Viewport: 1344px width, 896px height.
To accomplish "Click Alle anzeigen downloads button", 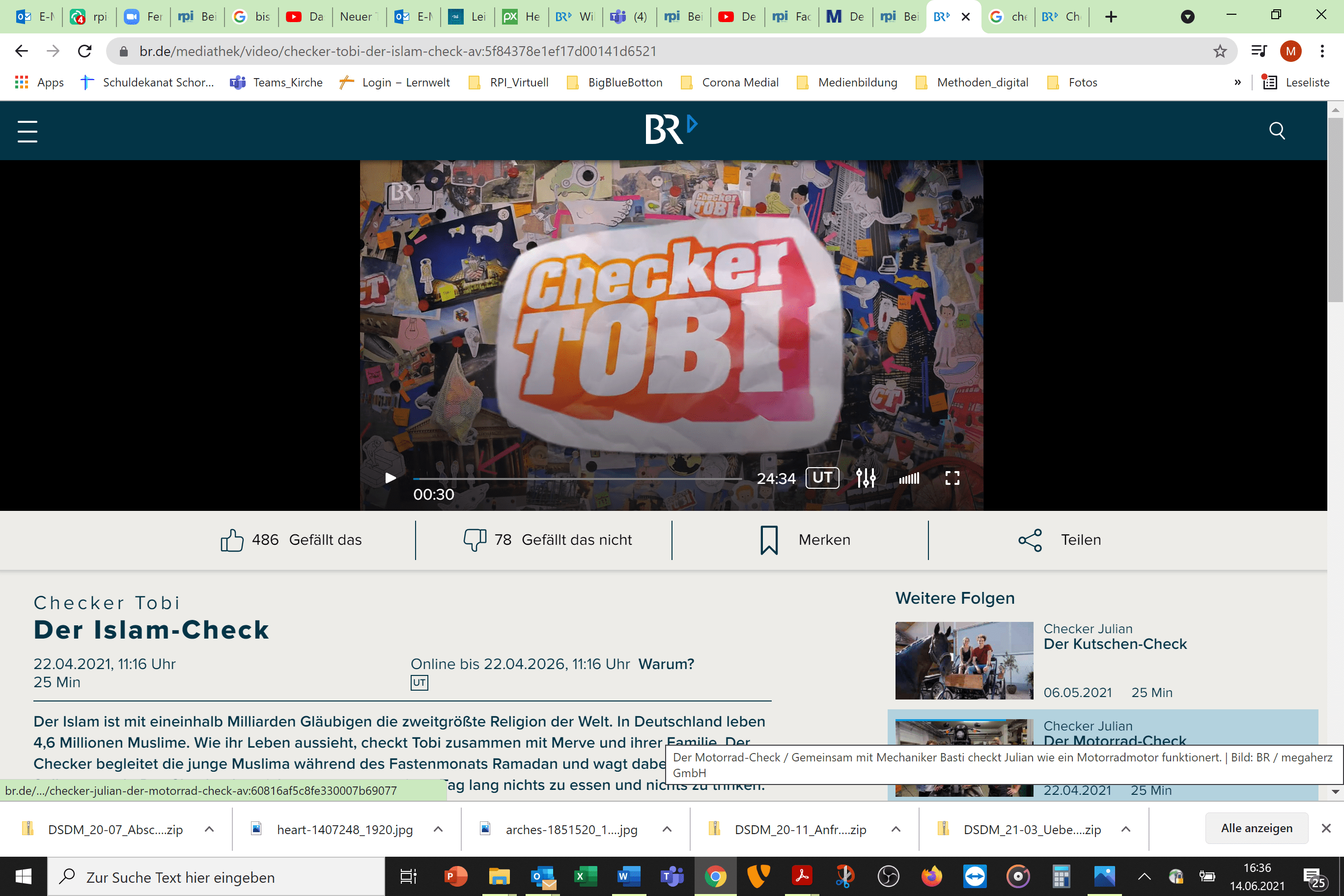I will coord(1256,828).
